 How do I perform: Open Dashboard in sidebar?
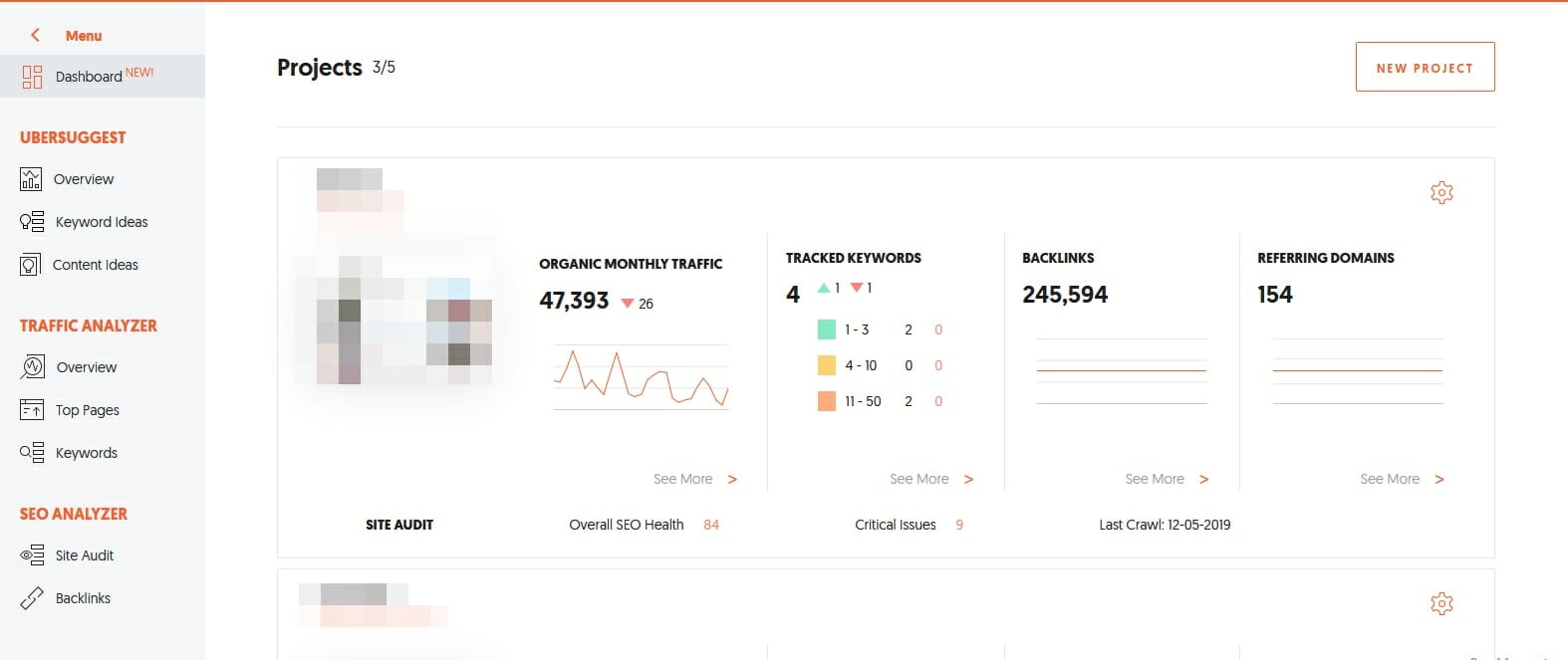click(x=103, y=77)
